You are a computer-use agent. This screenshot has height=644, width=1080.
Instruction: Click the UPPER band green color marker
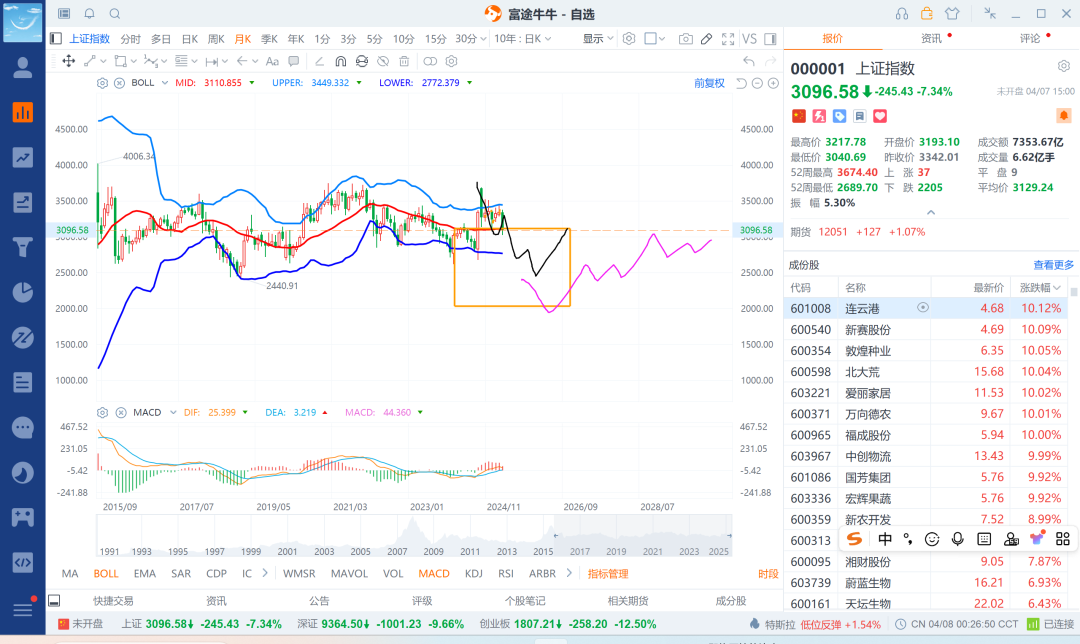click(359, 83)
